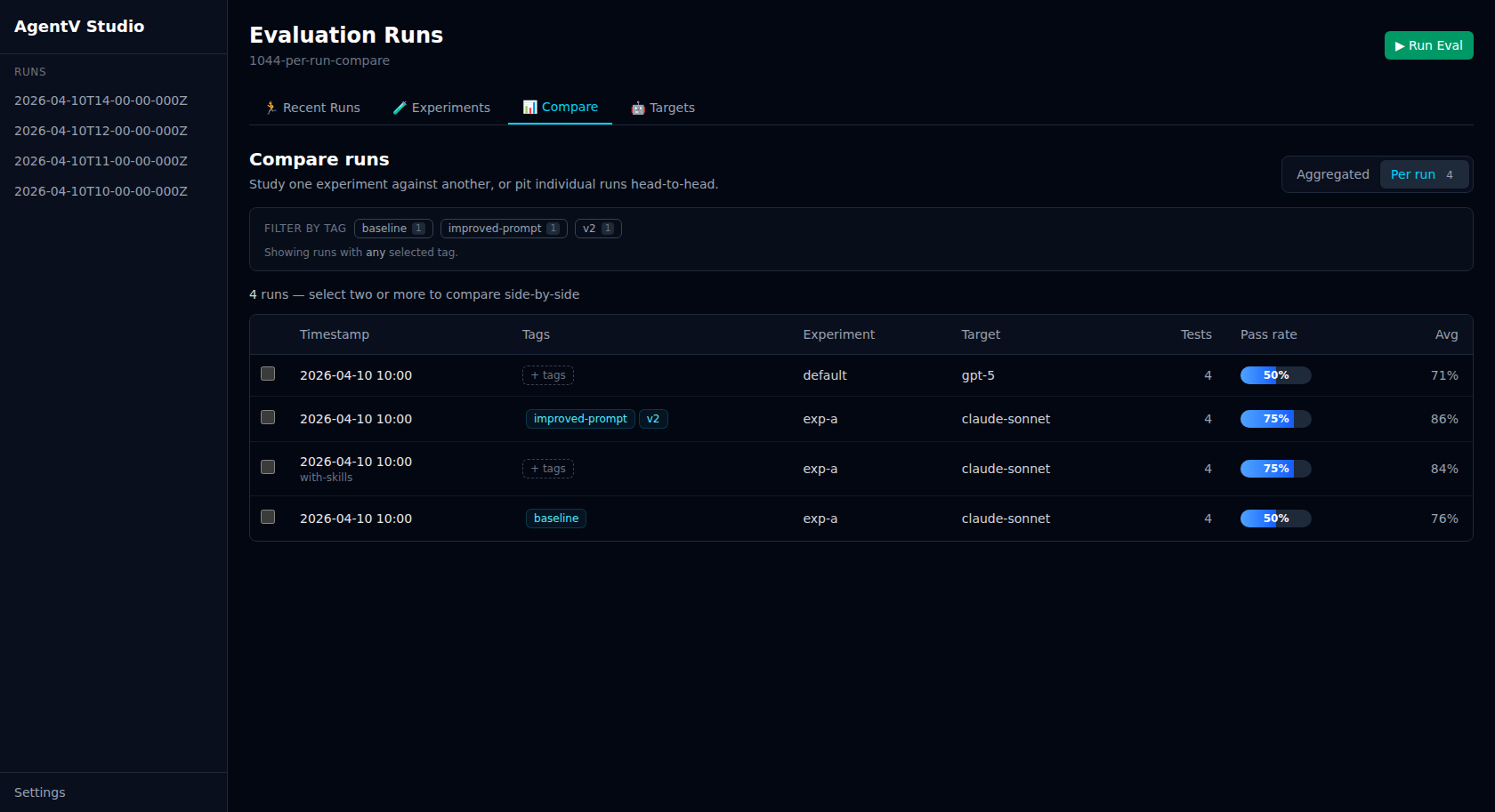Select run 2026-04-10T14-00-00-000Z in sidebar
This screenshot has height=812, width=1495.
[101, 100]
